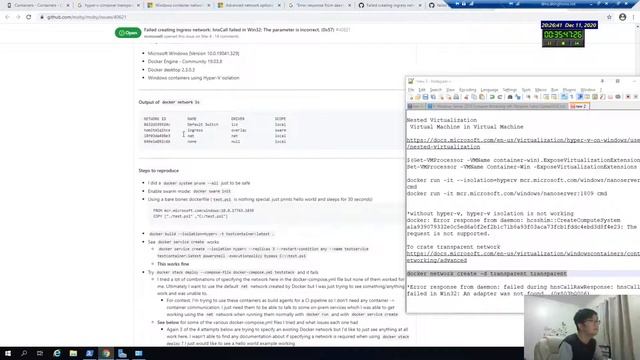Click the Record Macro icon in Notepad++
Image resolution: width=640 pixels, height=360 pixels.
point(628,97)
